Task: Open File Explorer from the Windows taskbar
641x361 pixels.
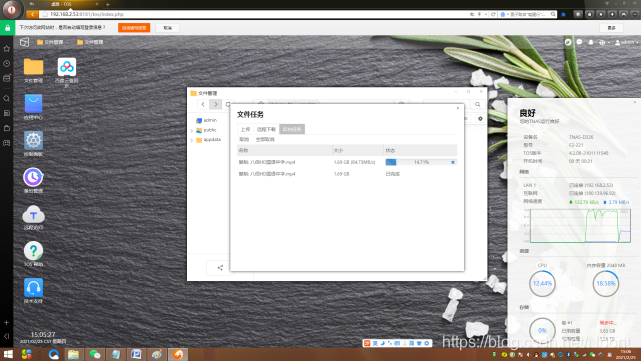Action: pyautogui.click(x=74, y=354)
